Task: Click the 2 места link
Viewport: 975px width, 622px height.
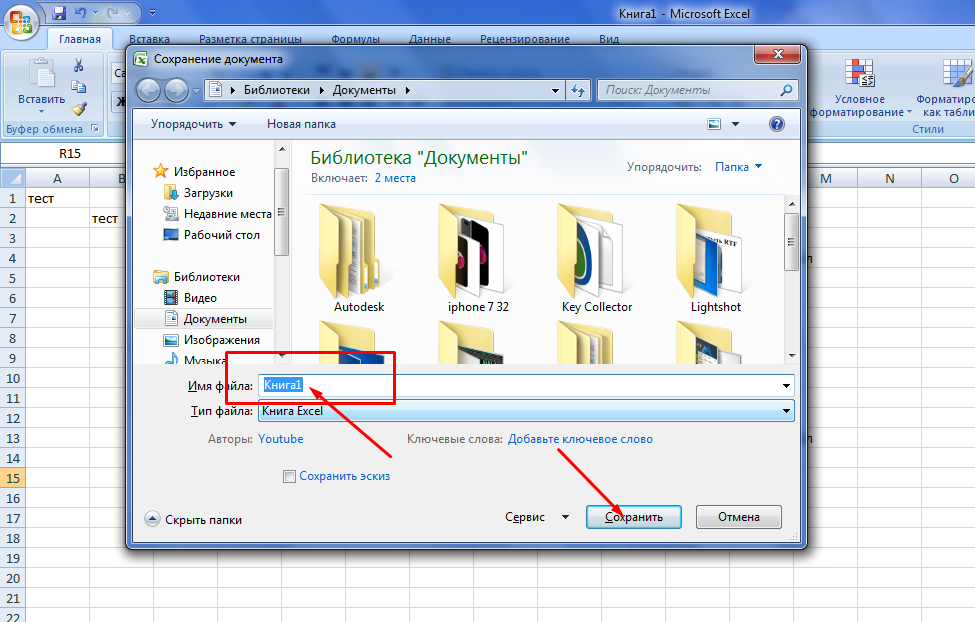Action: (395, 178)
